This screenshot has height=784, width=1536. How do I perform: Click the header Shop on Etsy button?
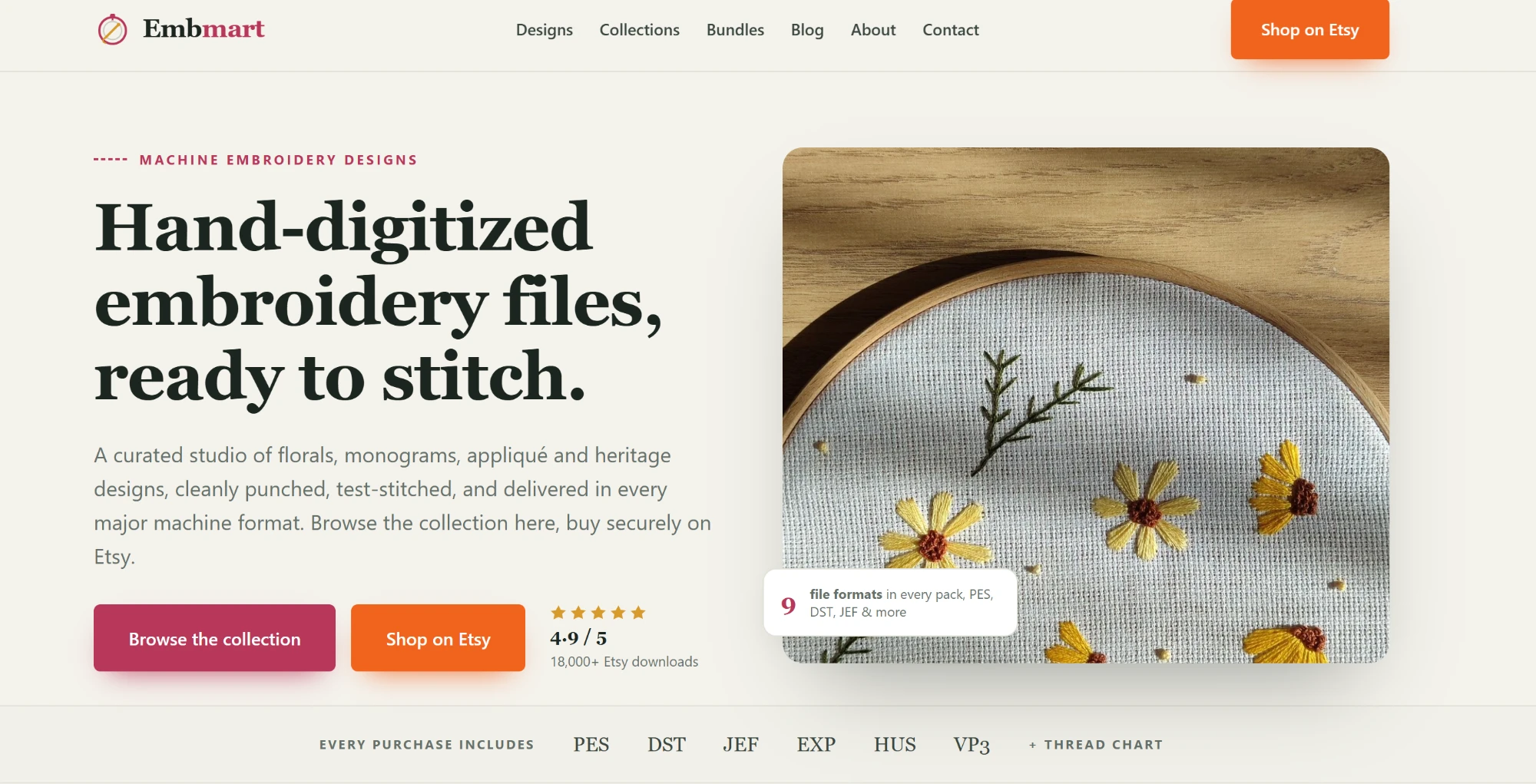(1309, 29)
